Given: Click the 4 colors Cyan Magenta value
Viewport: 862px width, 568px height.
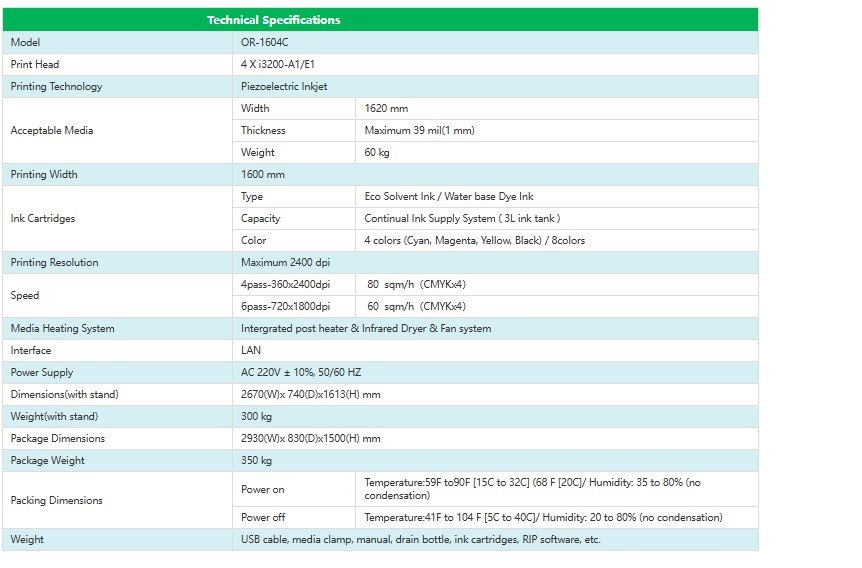Looking at the screenshot, I should click(x=475, y=240).
